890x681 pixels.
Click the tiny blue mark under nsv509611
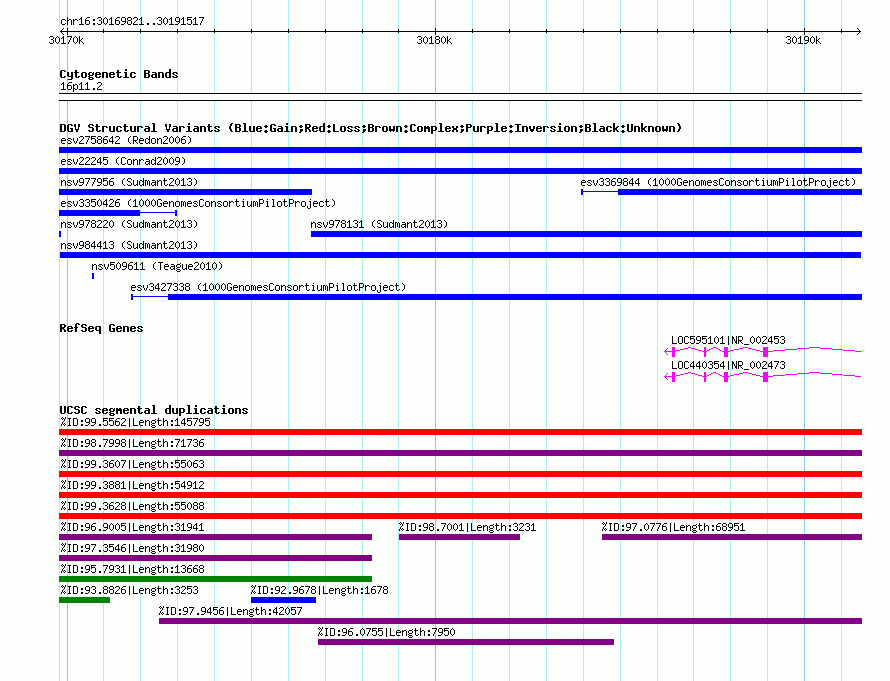point(93,276)
